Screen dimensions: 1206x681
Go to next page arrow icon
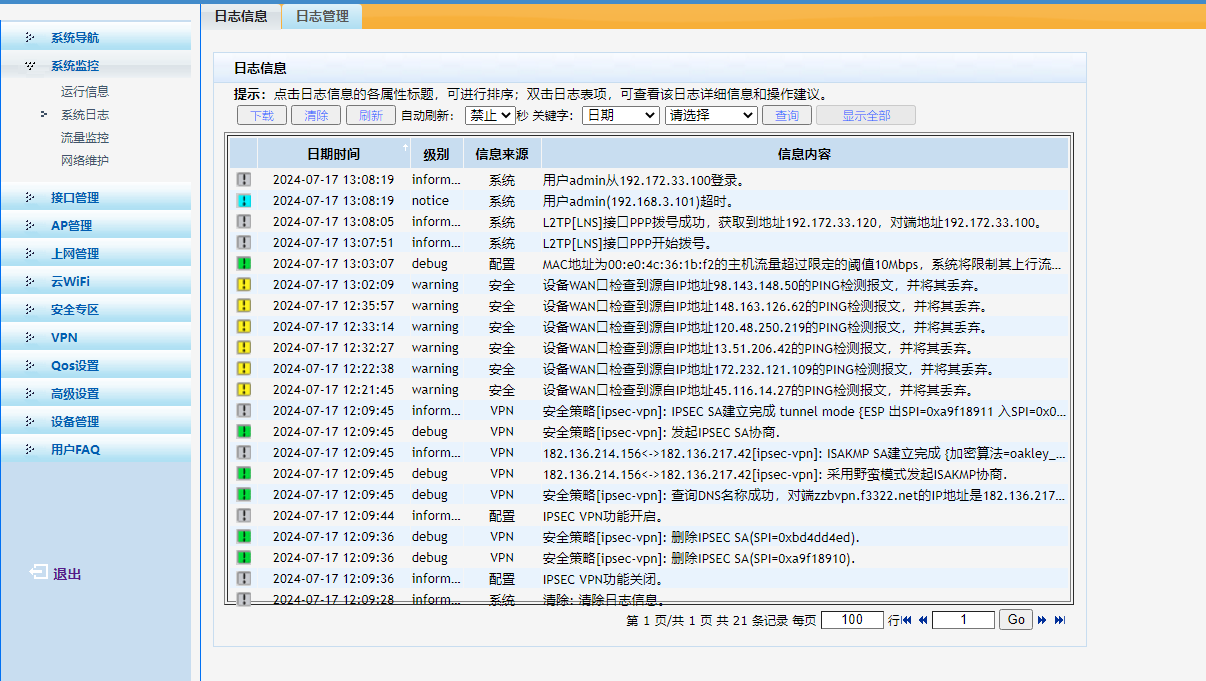[x=1042, y=620]
